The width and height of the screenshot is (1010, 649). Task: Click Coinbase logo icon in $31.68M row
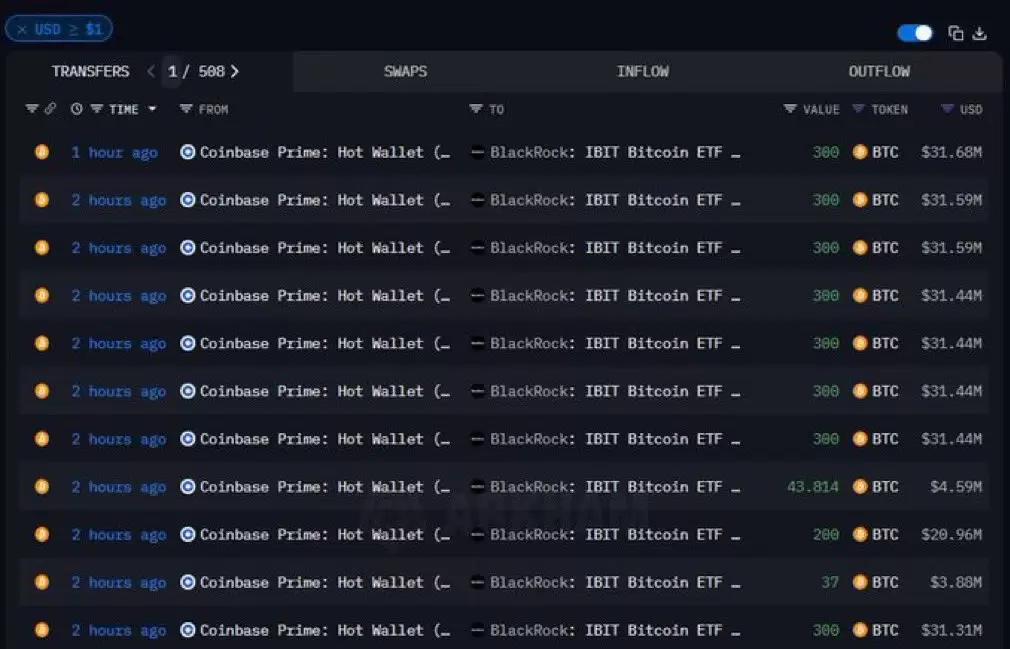pos(187,153)
